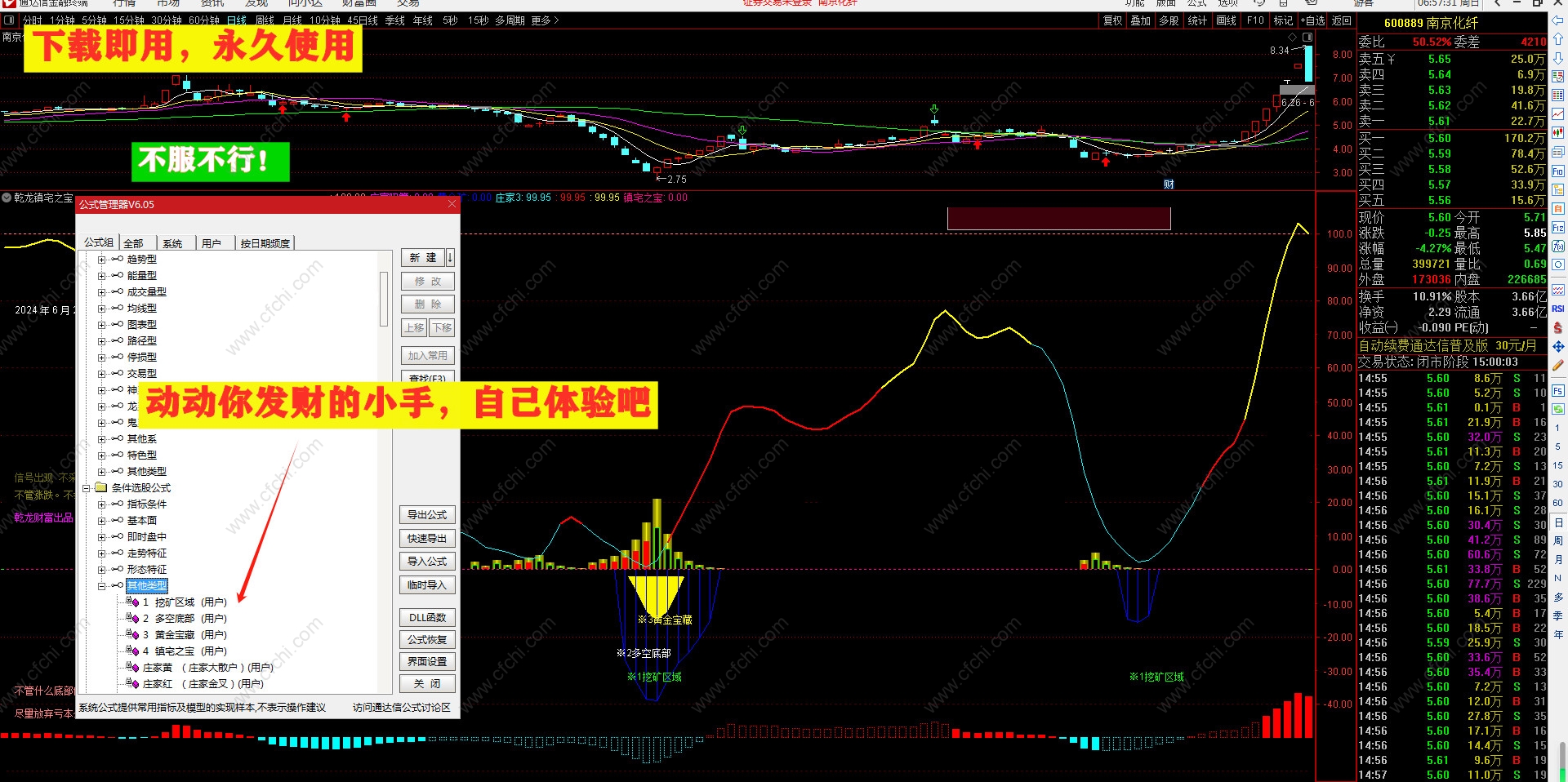Expand the 停损型 tree node
The image size is (1568, 782).
101,358
